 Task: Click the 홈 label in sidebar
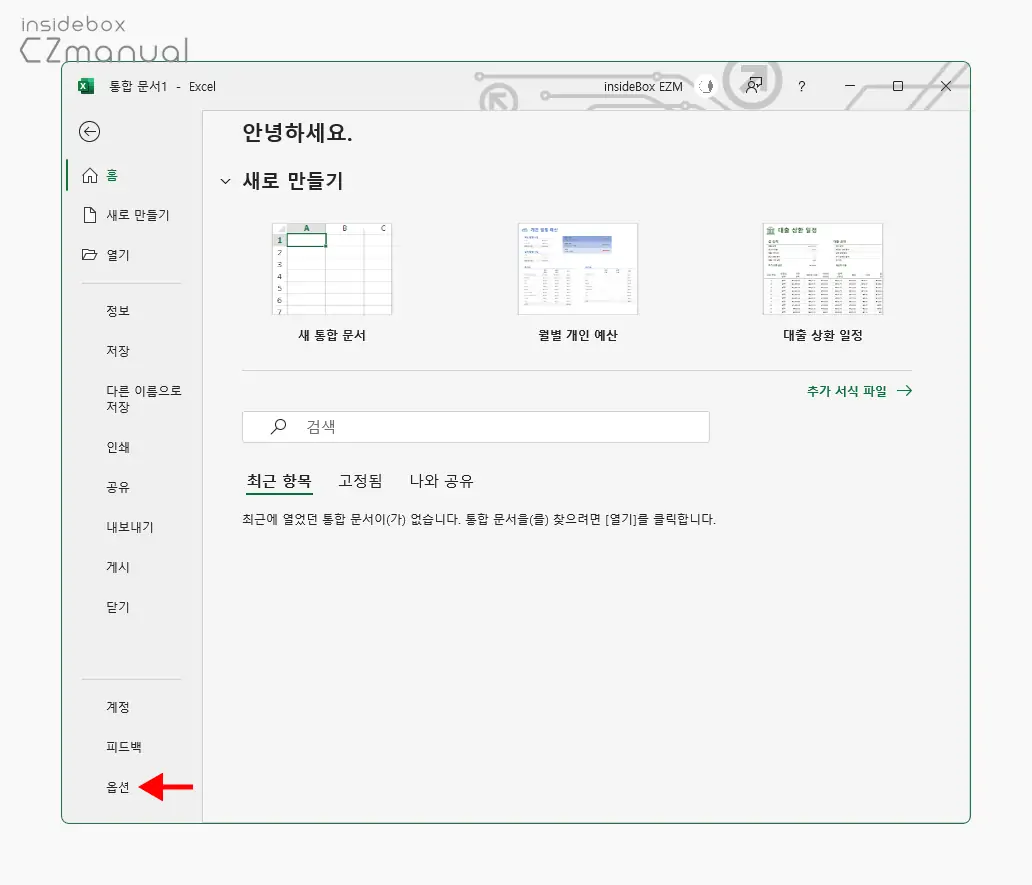tap(112, 175)
